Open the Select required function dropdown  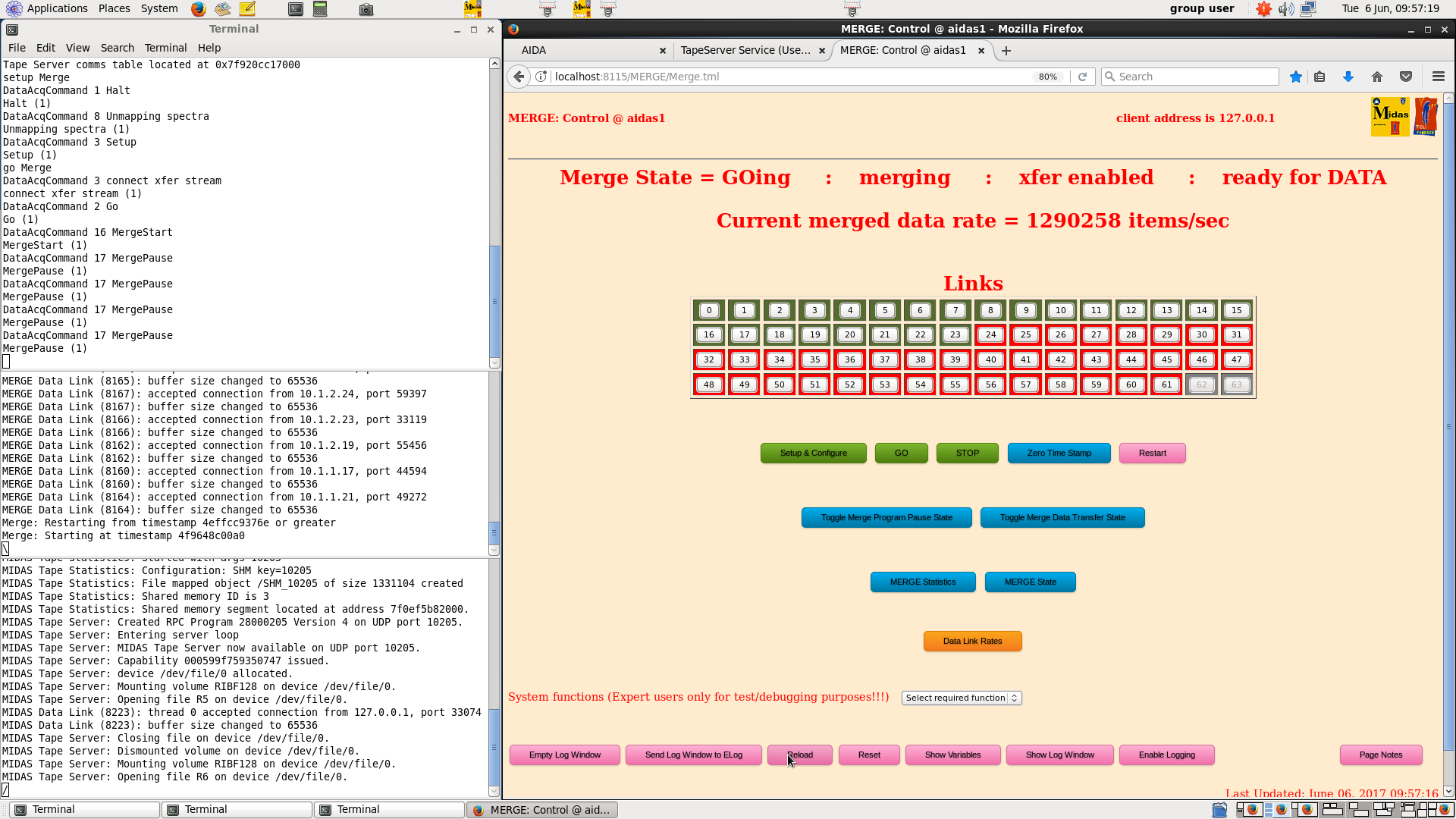(961, 698)
